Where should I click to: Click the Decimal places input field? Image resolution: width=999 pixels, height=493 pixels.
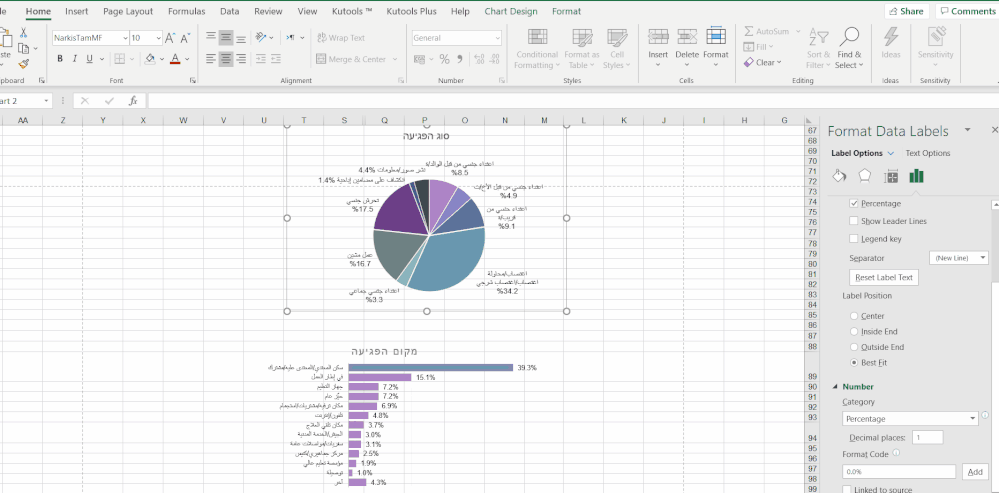coord(927,438)
